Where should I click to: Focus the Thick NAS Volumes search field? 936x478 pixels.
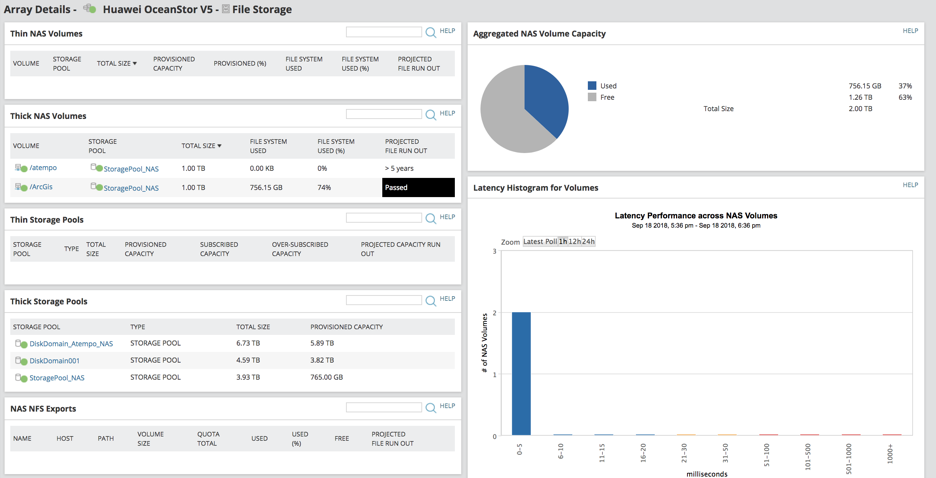tap(384, 115)
